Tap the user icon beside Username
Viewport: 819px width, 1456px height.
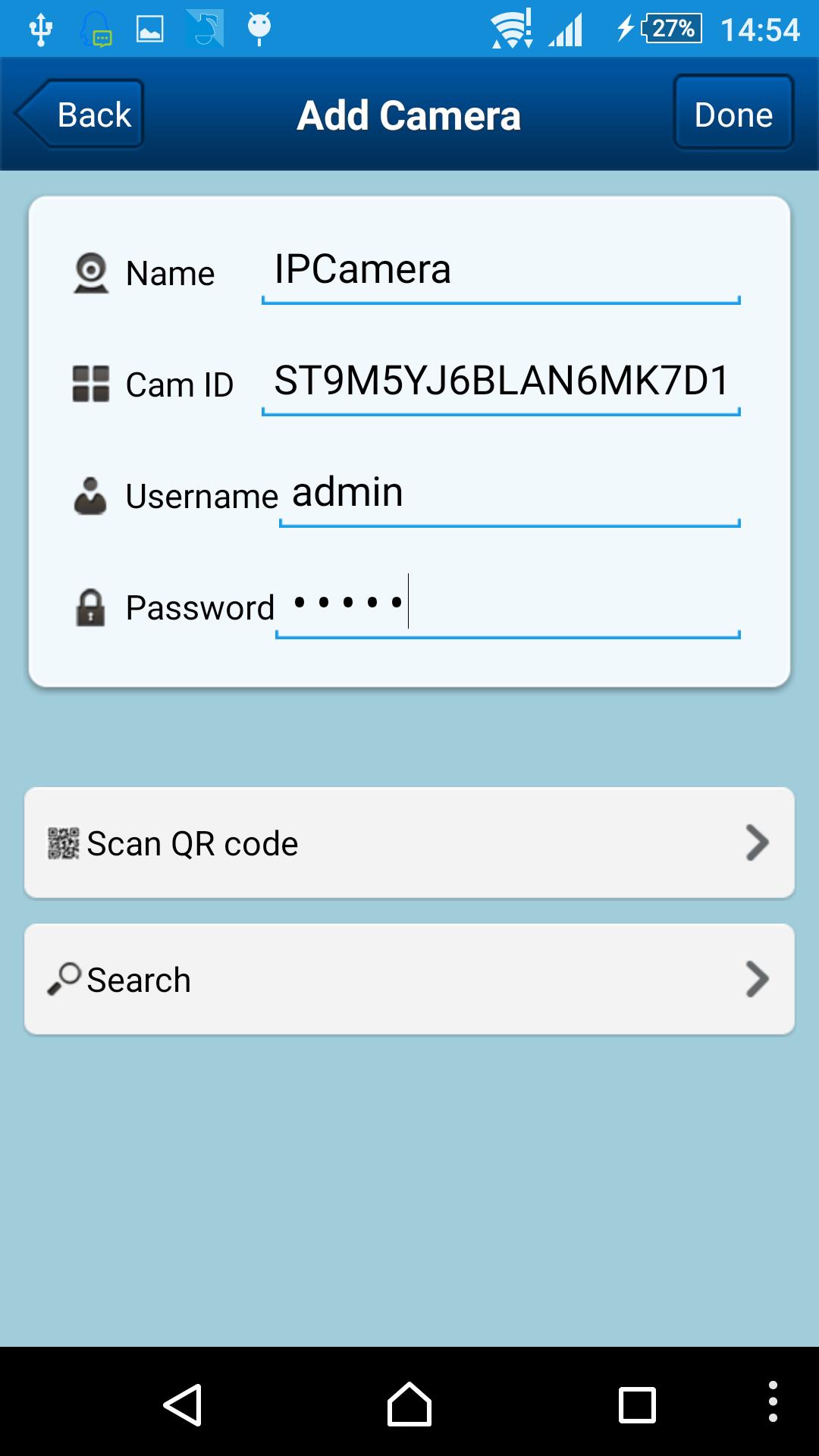90,495
